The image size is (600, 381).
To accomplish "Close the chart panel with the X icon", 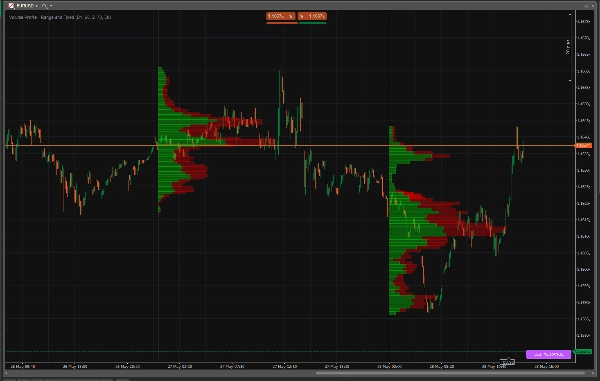I will pos(593,5).
